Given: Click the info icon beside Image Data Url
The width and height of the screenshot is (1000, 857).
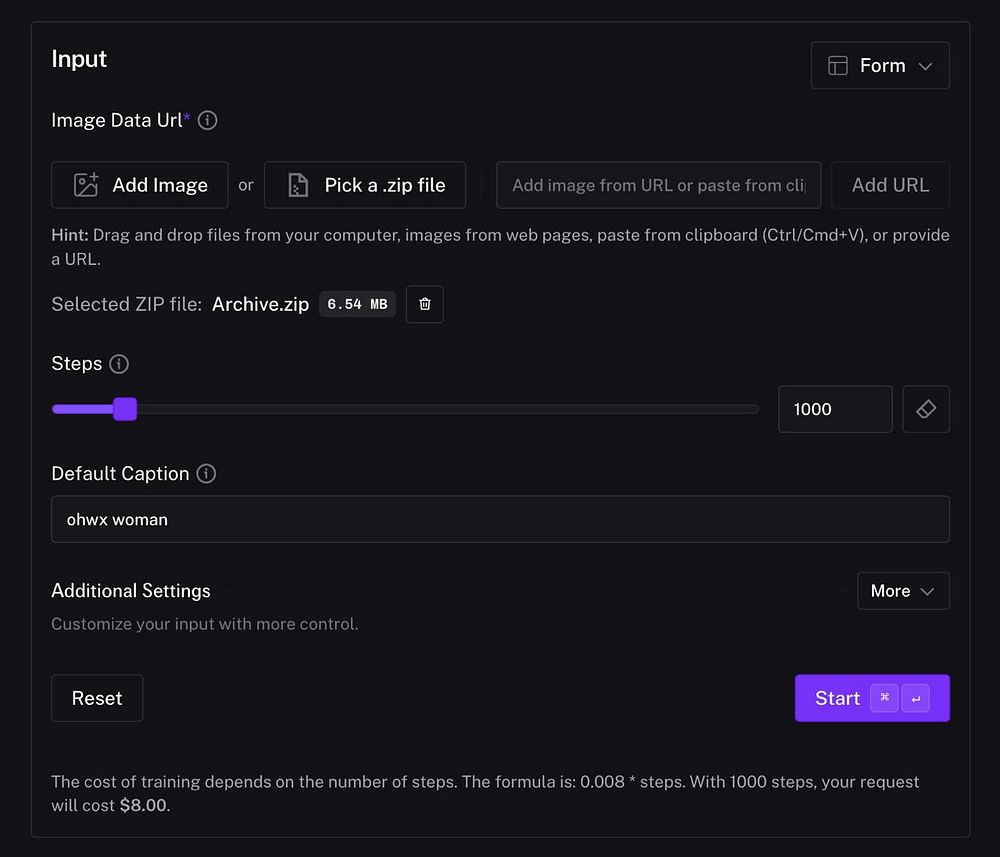Looking at the screenshot, I should click(x=208, y=121).
